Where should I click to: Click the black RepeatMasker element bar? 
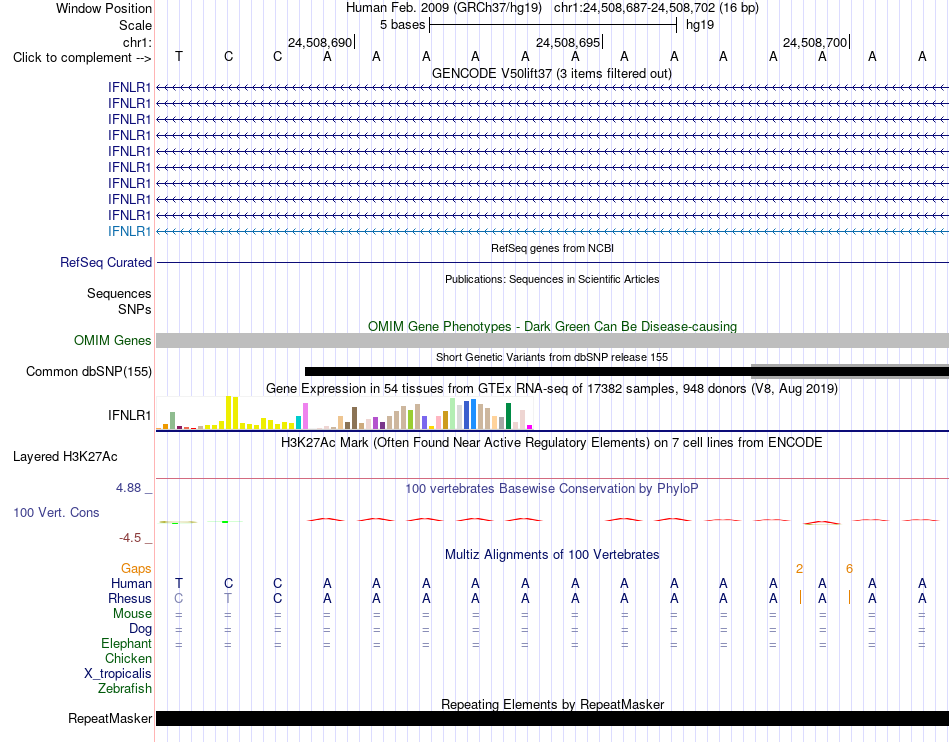click(553, 718)
